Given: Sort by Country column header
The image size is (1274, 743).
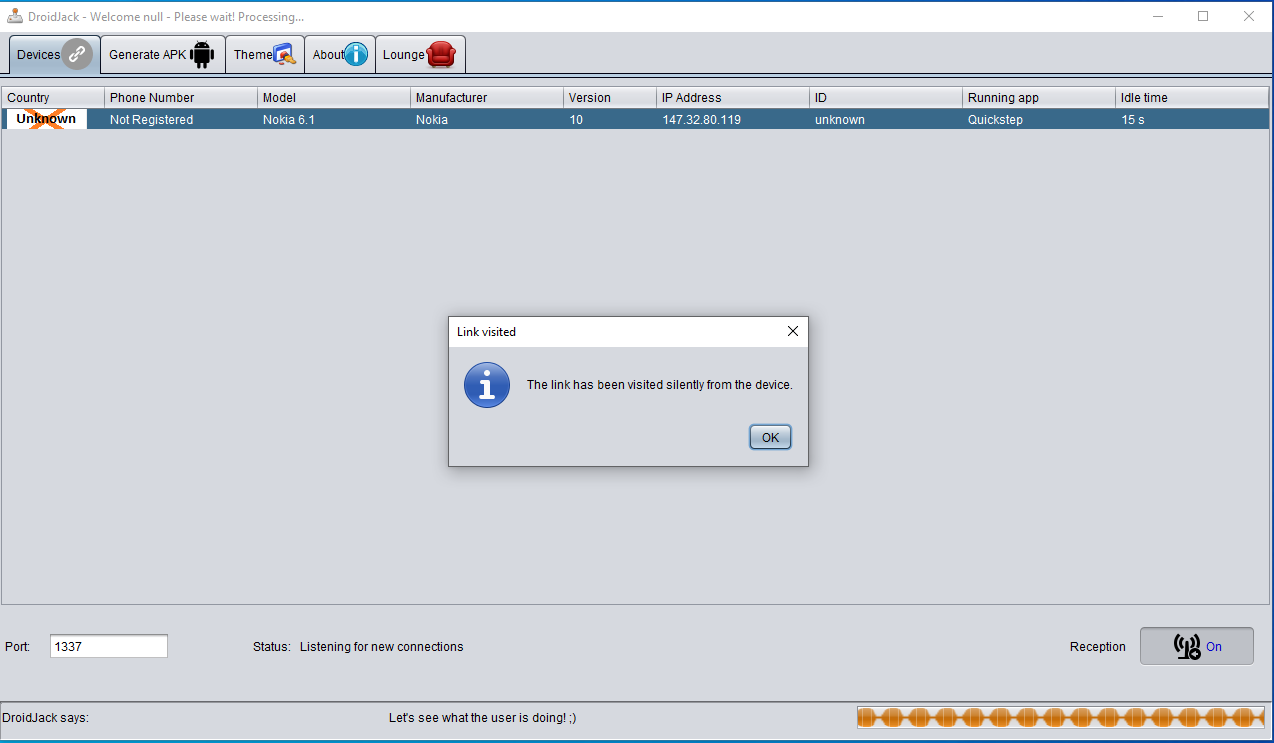Looking at the screenshot, I should pos(53,97).
